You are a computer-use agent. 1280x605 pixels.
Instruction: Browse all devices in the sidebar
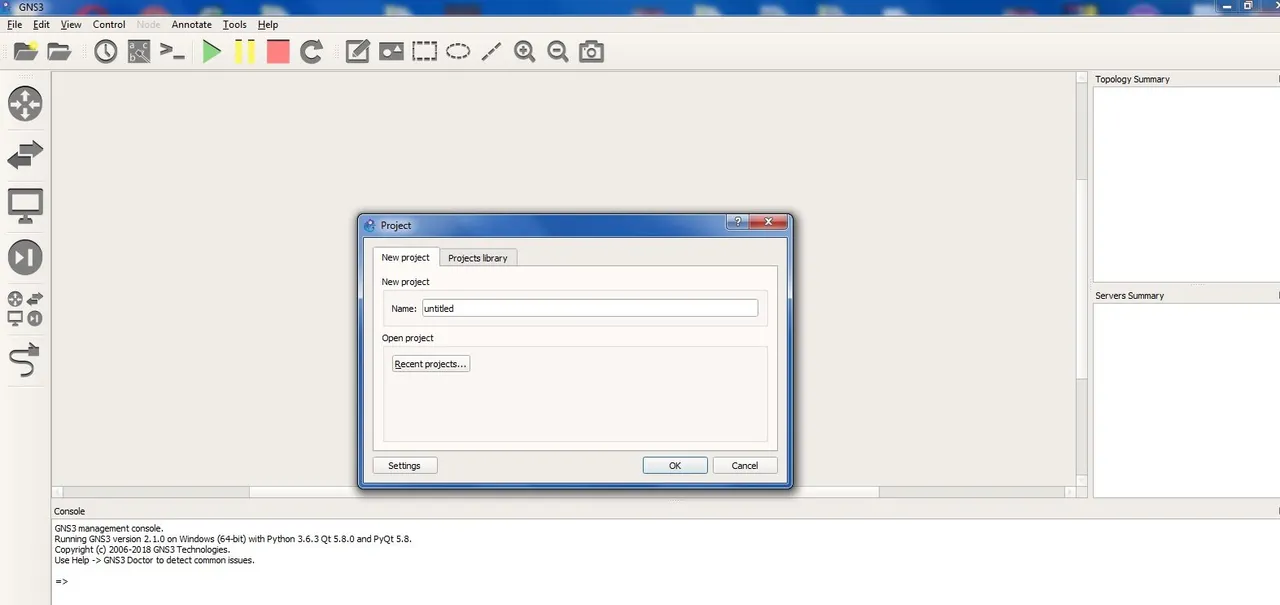pyautogui.click(x=25, y=308)
